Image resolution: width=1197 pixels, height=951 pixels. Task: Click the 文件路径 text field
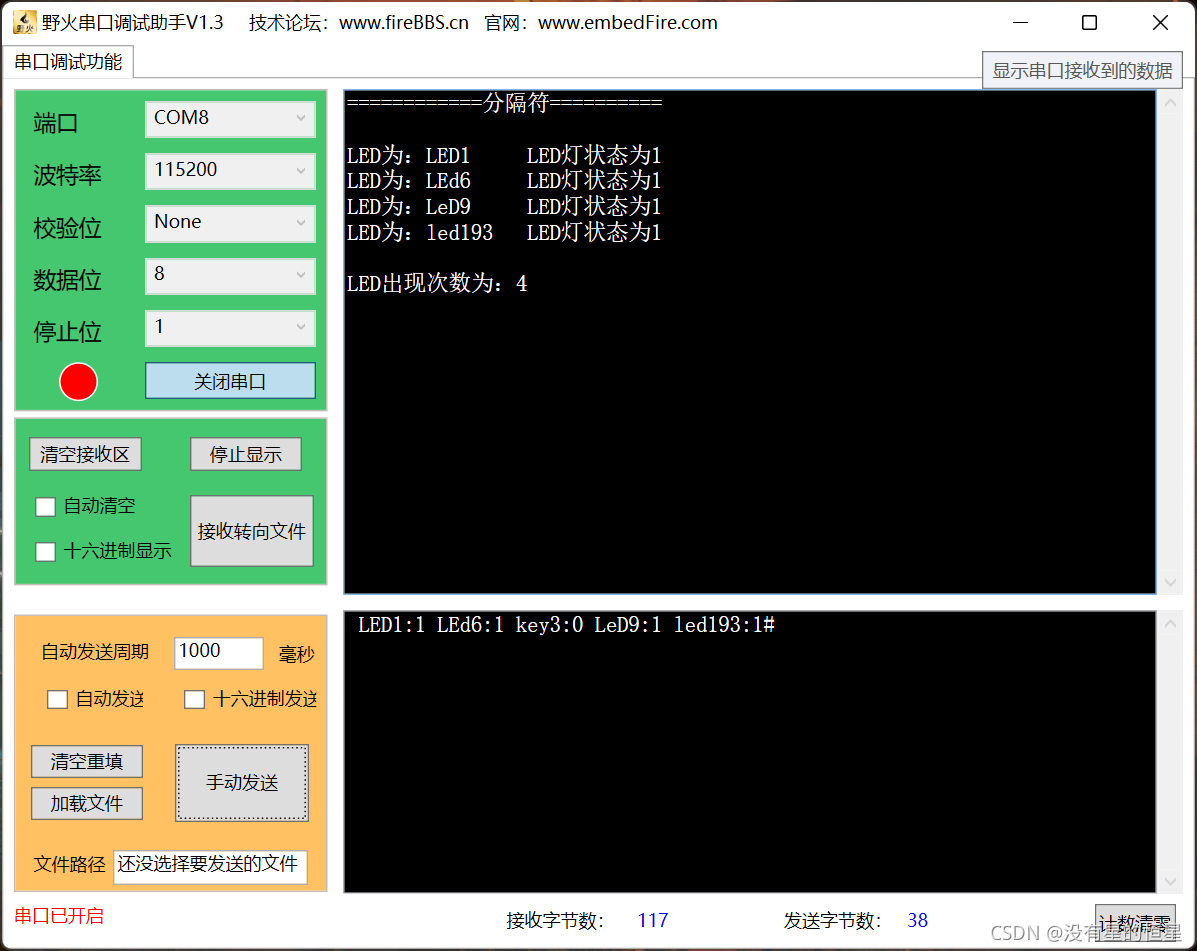click(210, 866)
